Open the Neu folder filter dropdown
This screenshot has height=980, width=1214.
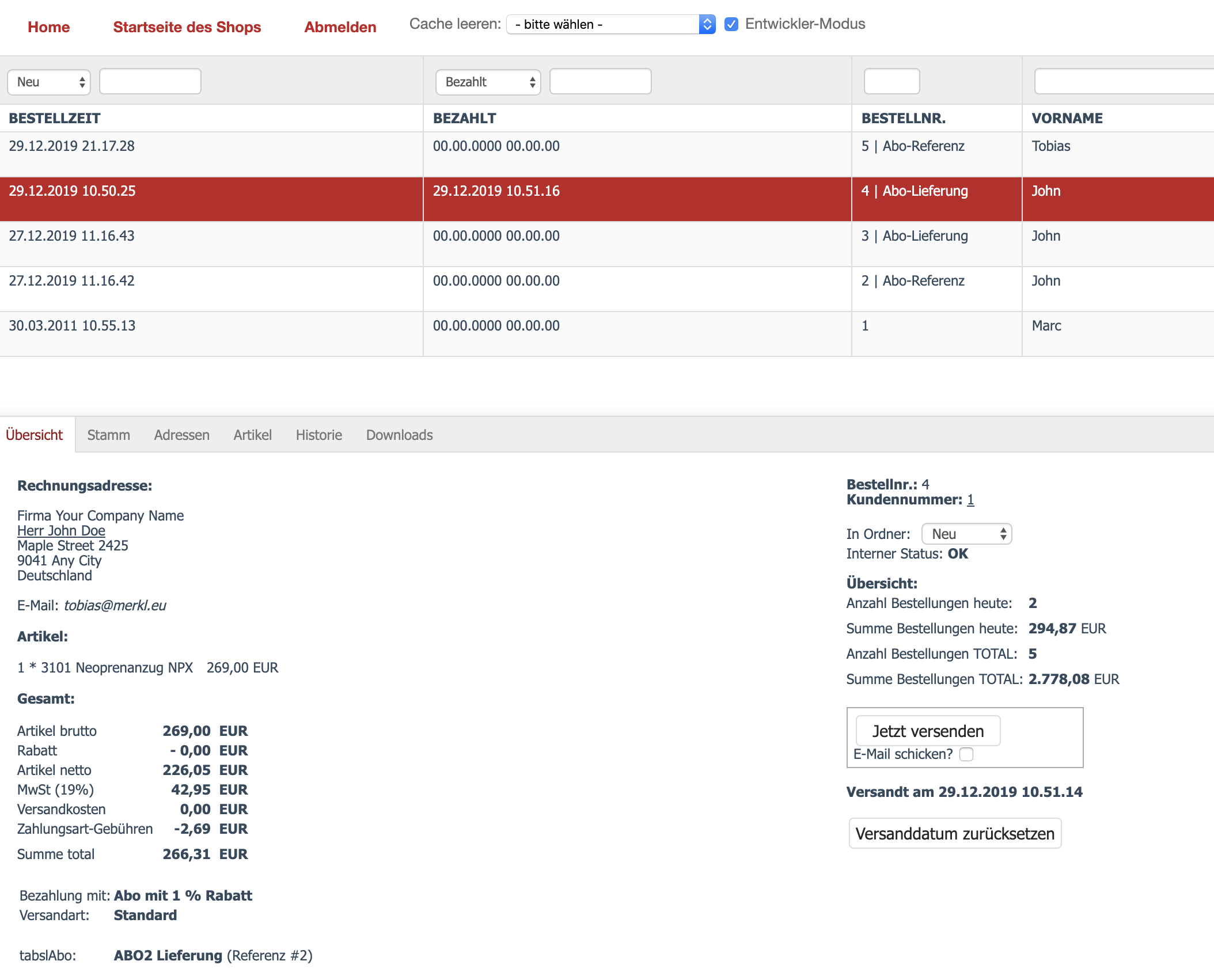(50, 82)
